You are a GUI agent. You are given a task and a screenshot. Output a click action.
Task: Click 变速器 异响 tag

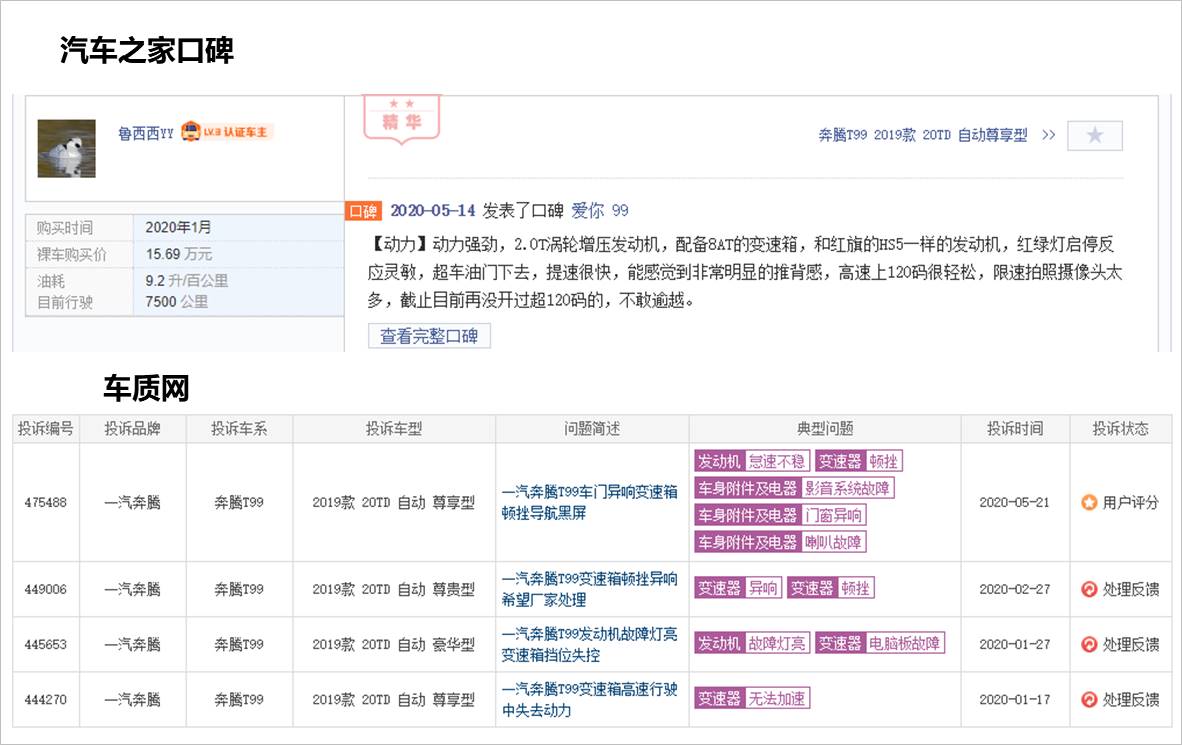(738, 587)
